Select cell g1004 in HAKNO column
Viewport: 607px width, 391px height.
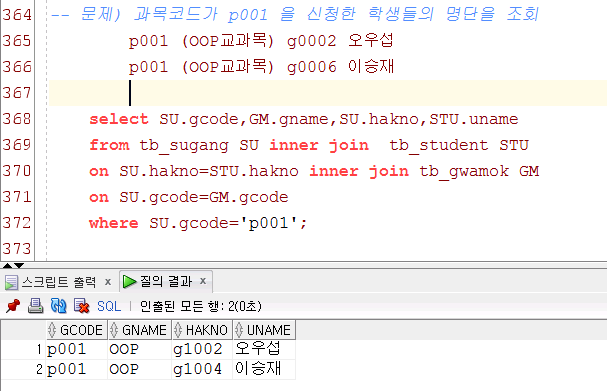click(x=202, y=369)
